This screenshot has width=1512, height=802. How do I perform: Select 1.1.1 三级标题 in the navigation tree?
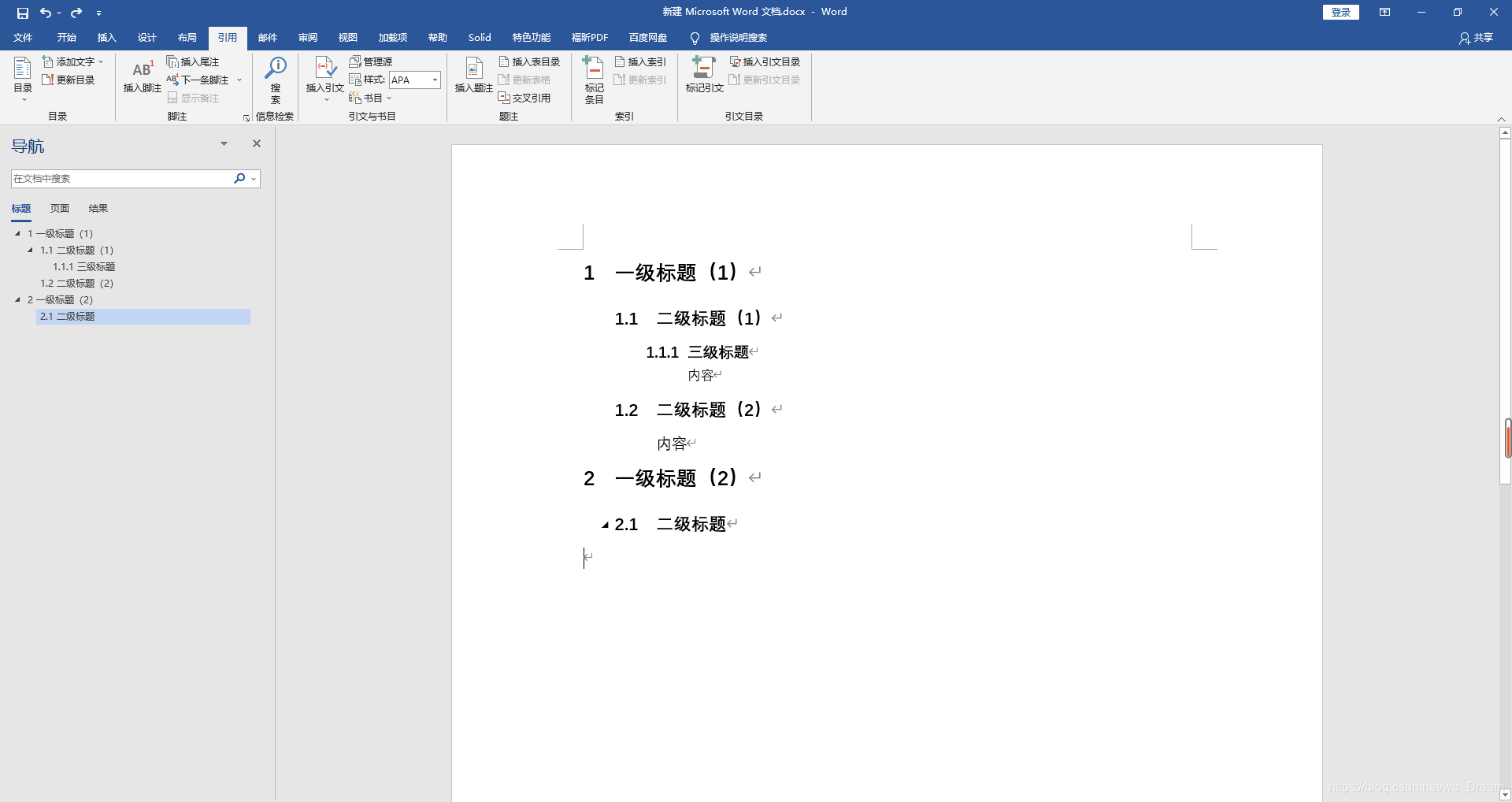pos(84,267)
